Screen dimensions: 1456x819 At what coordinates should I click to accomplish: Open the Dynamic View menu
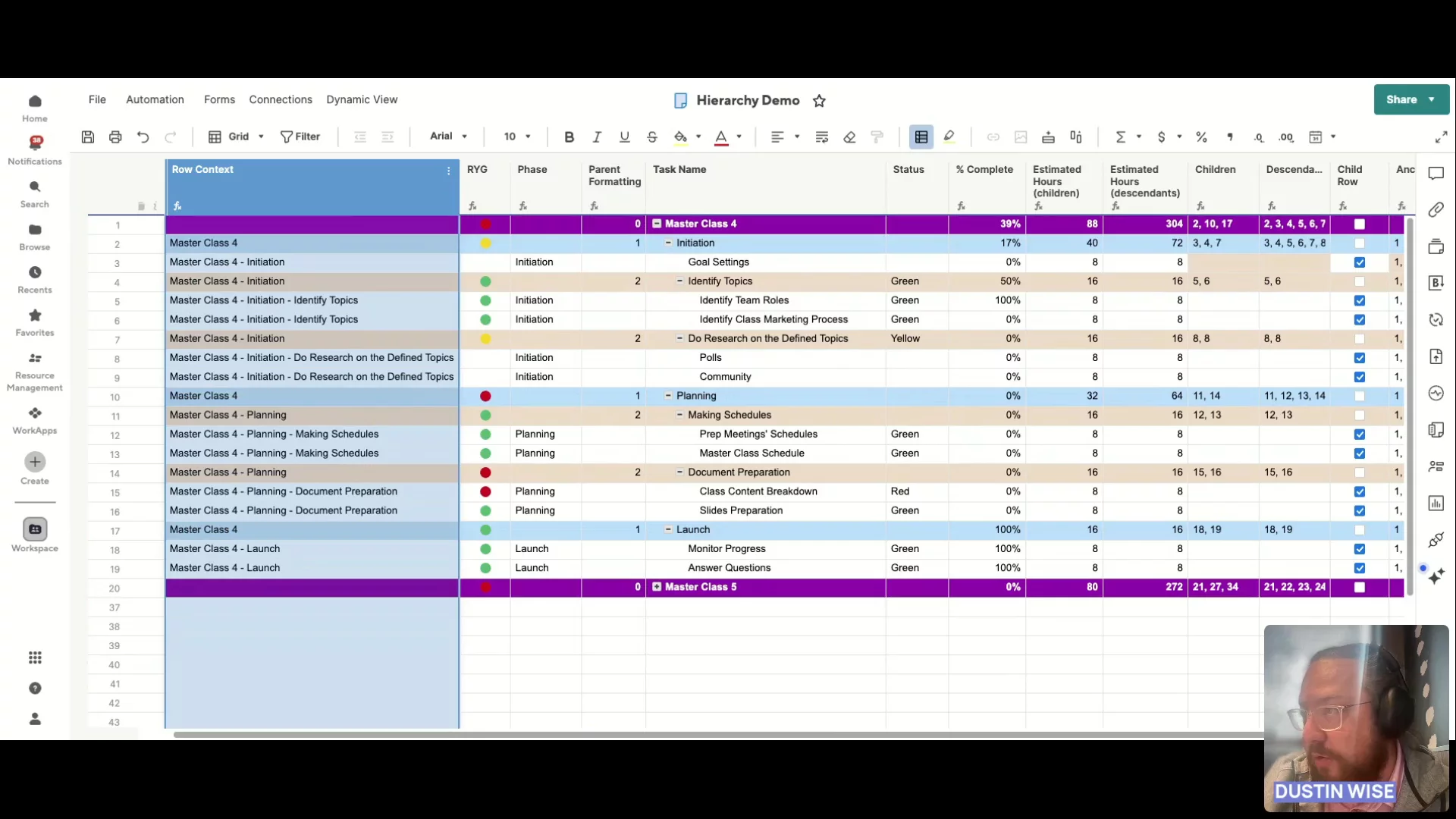tap(362, 99)
